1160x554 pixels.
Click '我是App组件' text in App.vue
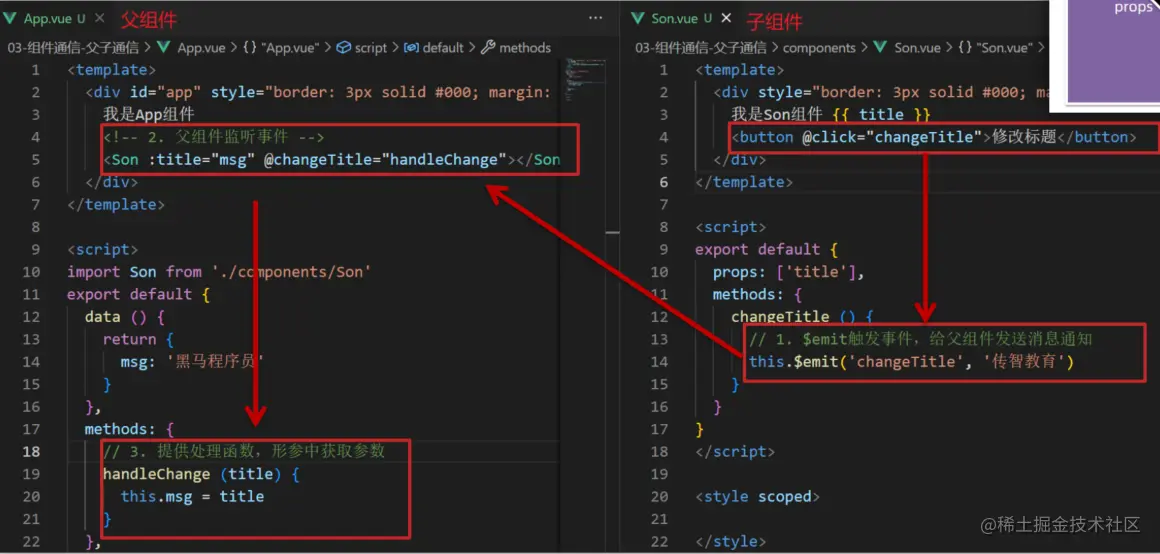click(149, 115)
